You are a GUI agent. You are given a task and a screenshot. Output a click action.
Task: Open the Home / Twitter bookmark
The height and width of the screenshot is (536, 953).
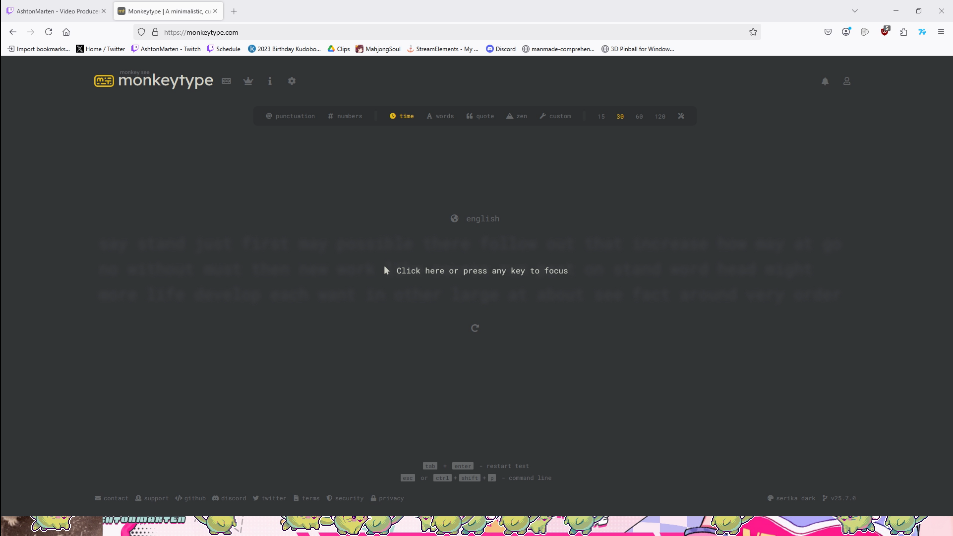tap(100, 49)
